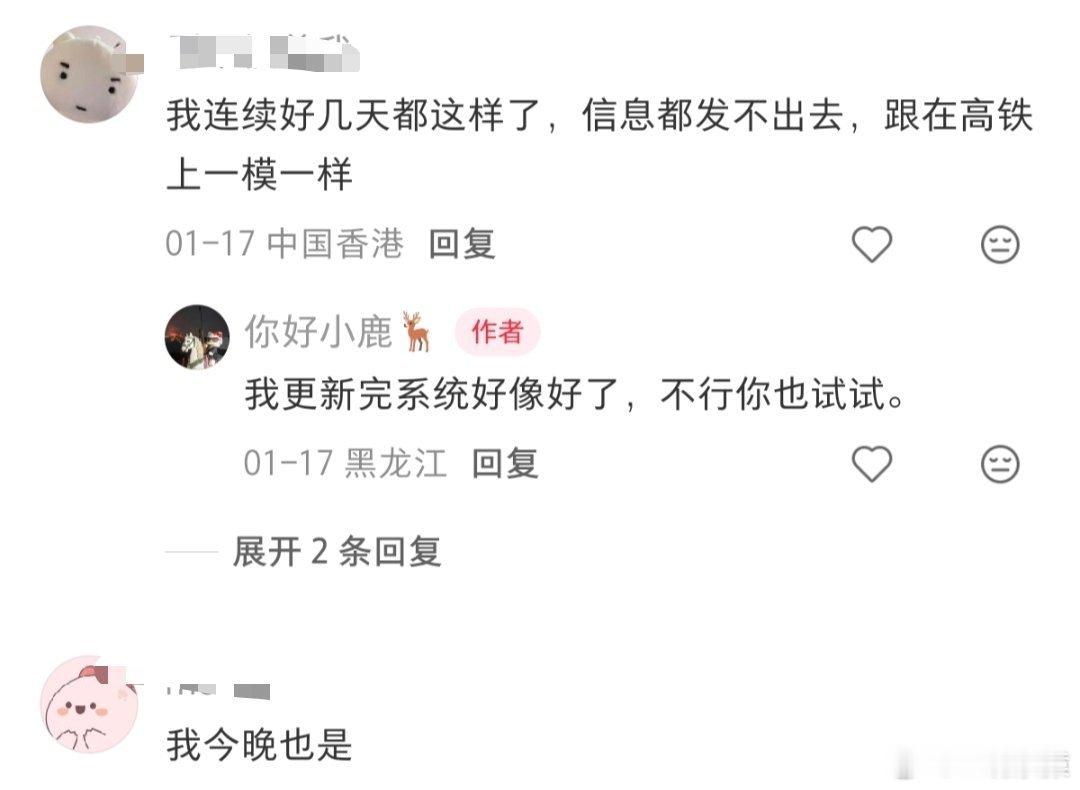
Task: Open the first commenter's white blob avatar
Action: 90,74
